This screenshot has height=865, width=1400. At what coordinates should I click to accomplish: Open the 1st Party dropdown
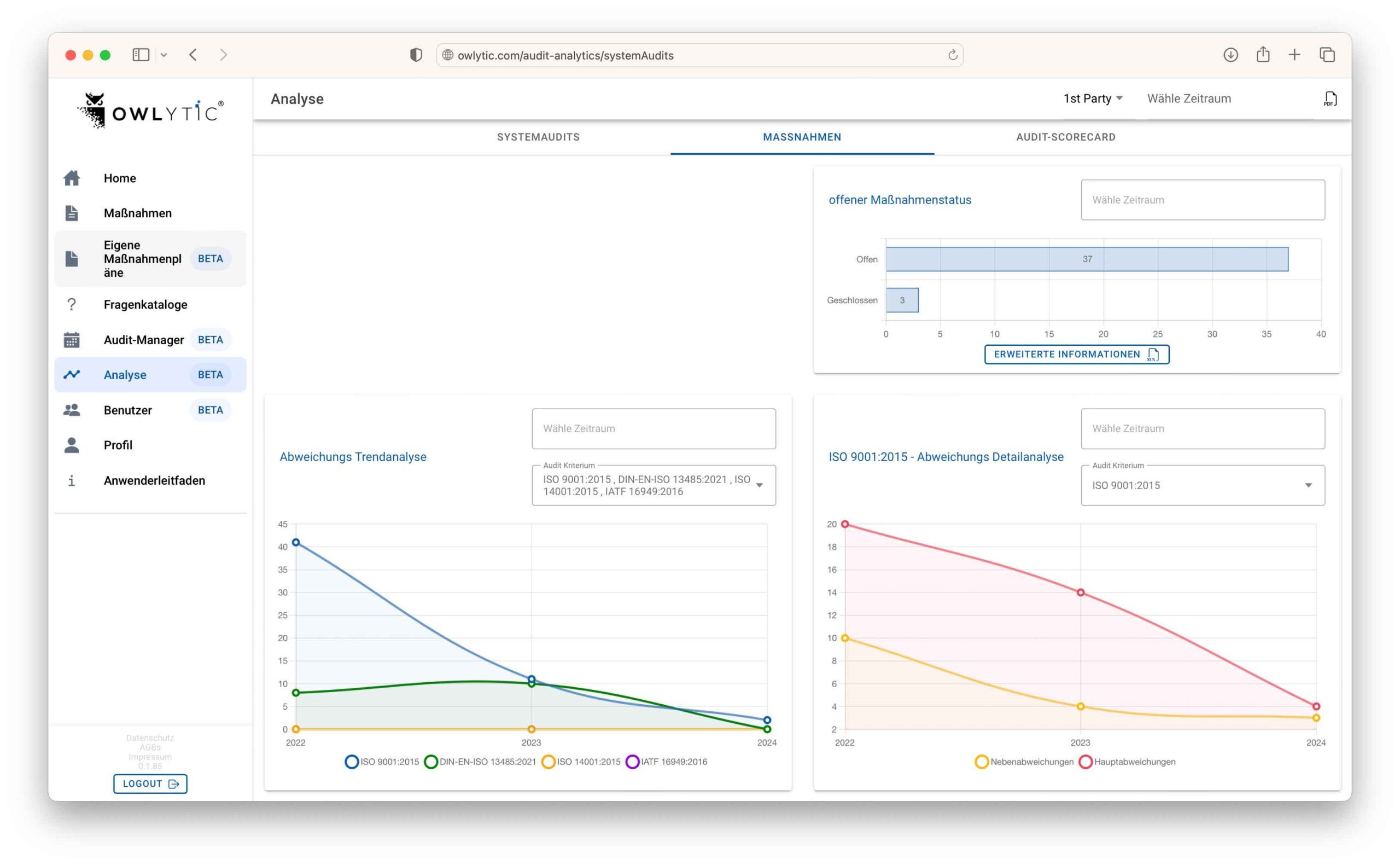[1092, 98]
